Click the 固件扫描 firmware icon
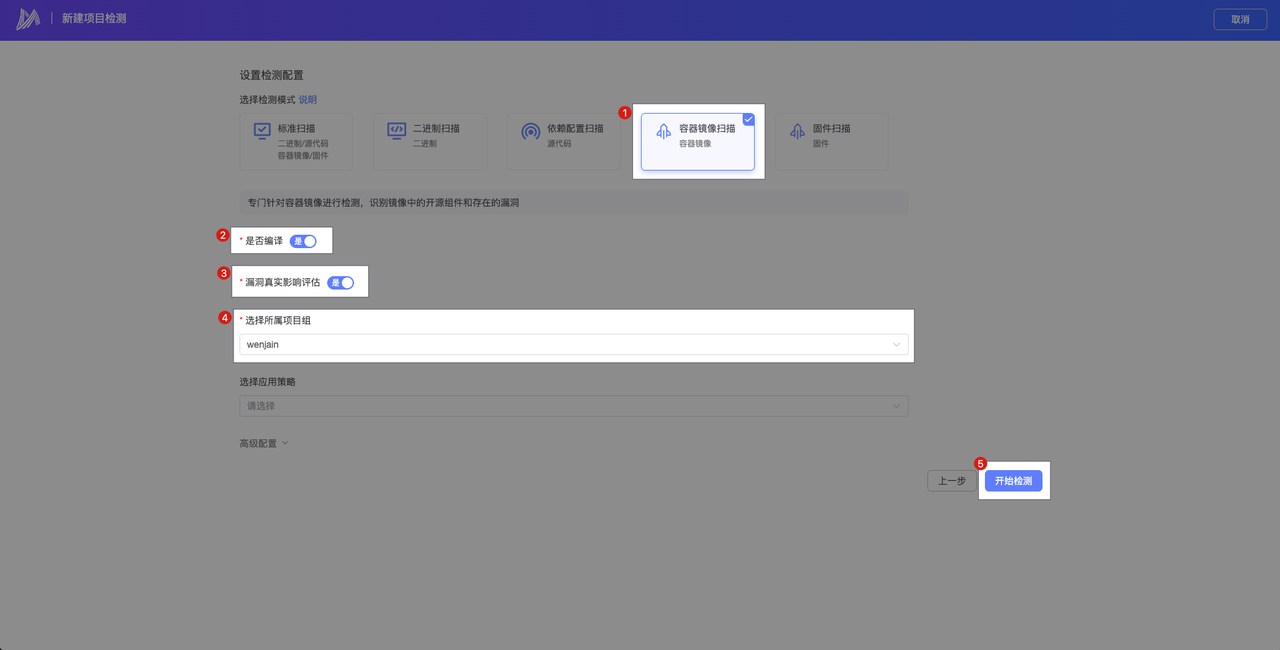Screen dimensions: 1280x650 (x=797, y=132)
